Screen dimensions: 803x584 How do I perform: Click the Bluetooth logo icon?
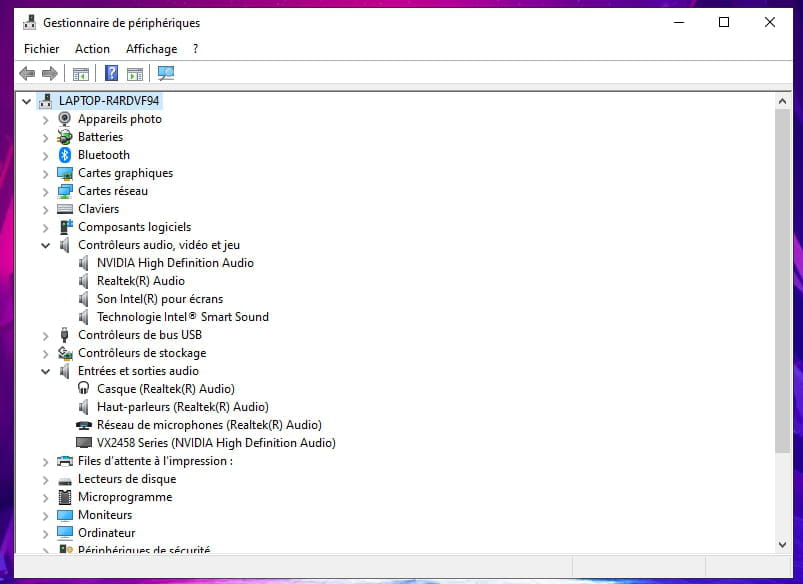coord(65,155)
